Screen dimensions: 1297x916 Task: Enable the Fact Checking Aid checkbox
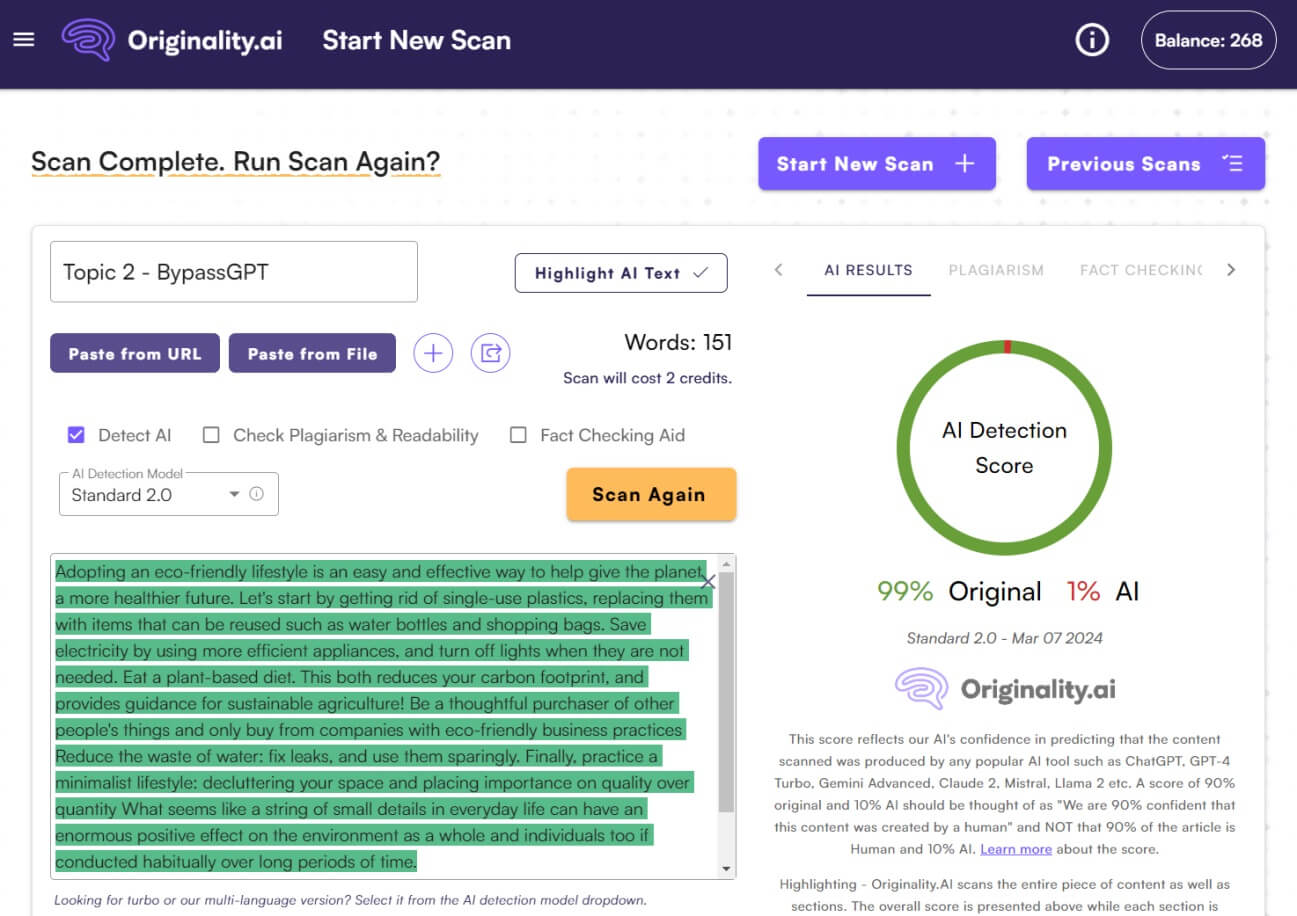pos(518,435)
